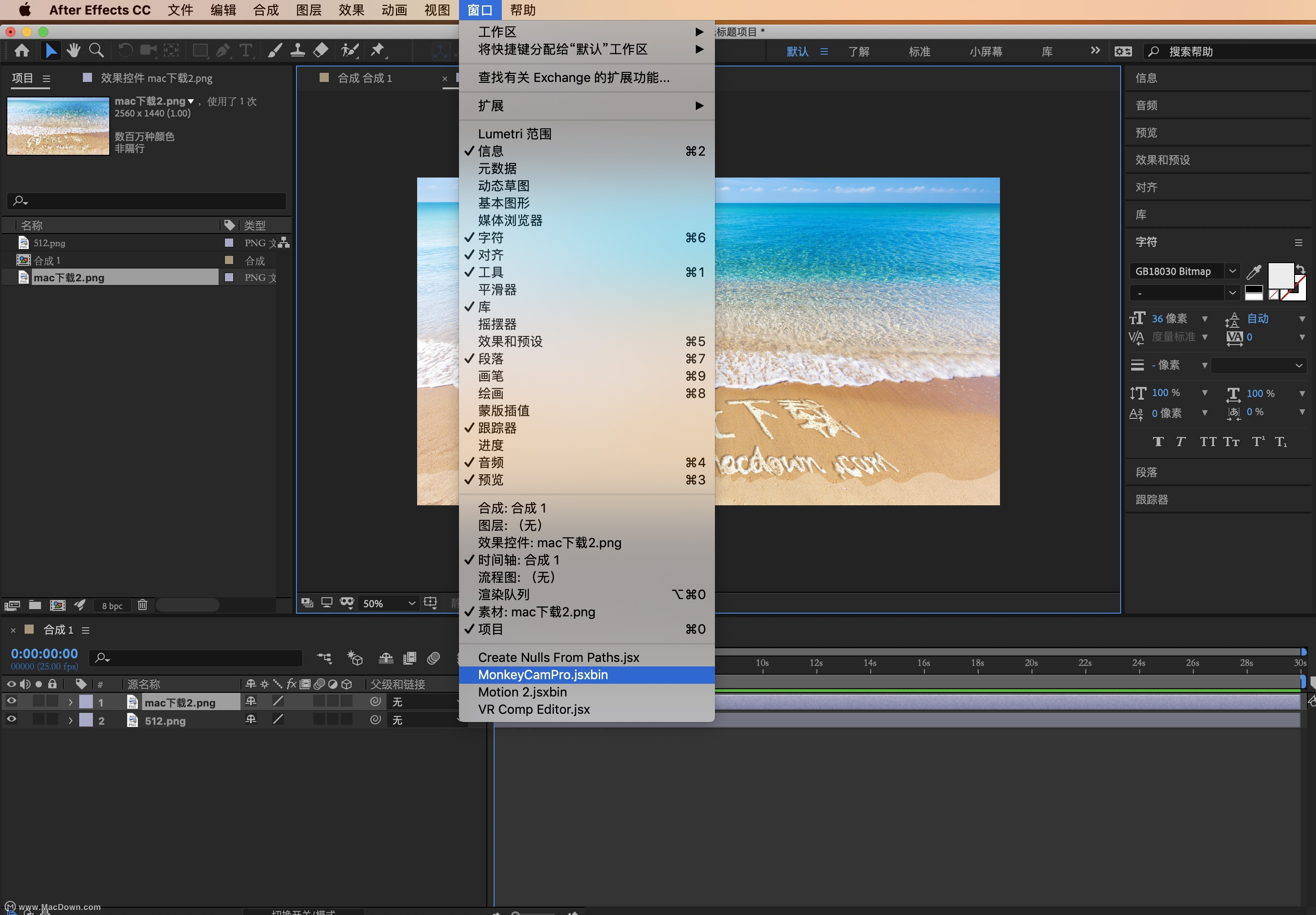
Task: Select the Zoom magnifier tool
Action: pos(96,51)
